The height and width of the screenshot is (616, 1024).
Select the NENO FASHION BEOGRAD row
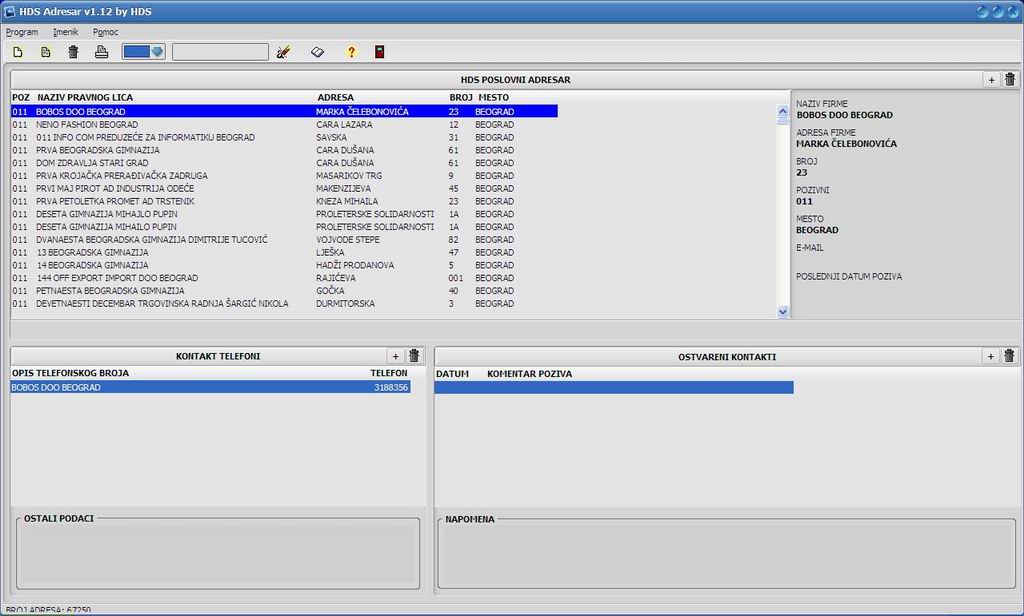click(x=284, y=125)
